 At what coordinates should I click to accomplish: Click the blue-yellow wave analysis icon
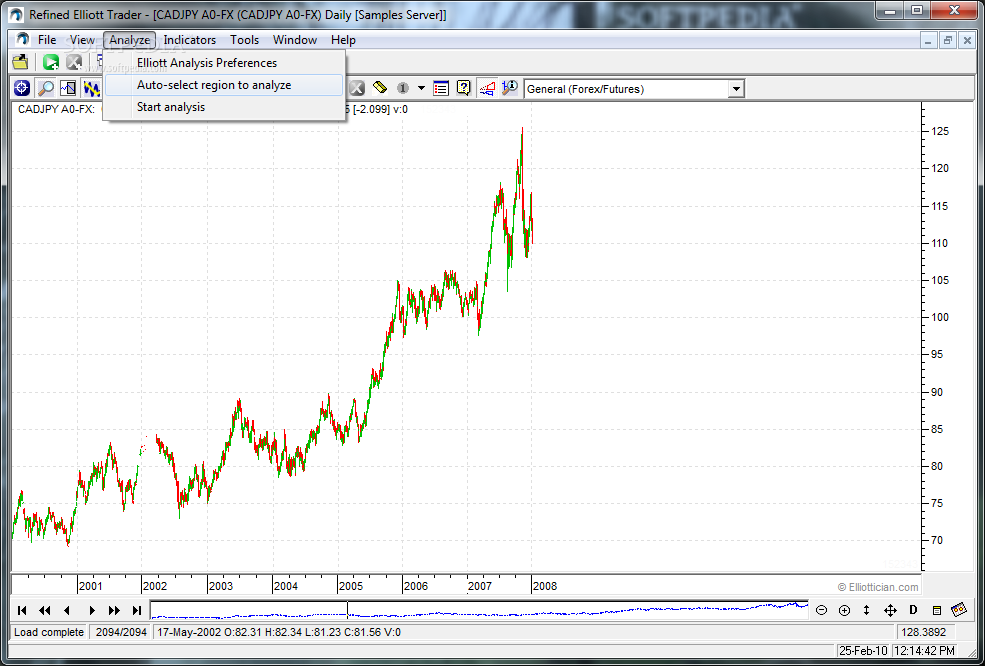click(92, 89)
